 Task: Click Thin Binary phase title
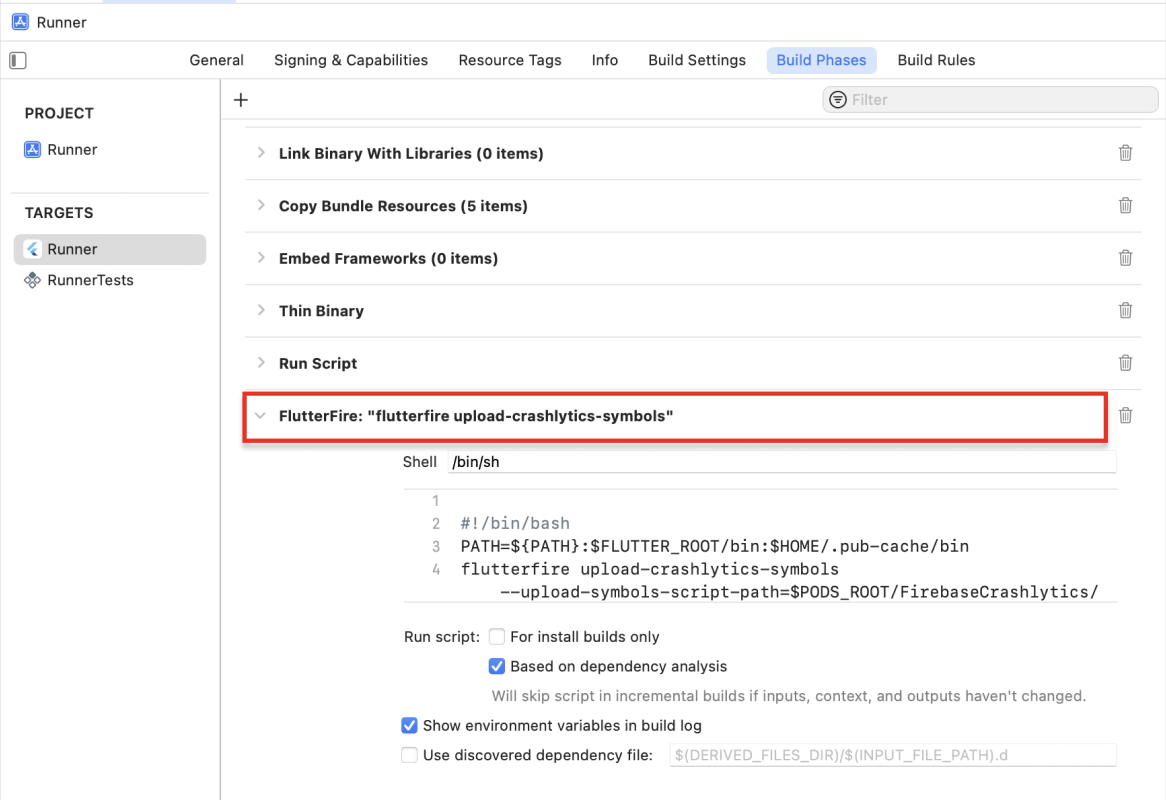[x=321, y=311]
